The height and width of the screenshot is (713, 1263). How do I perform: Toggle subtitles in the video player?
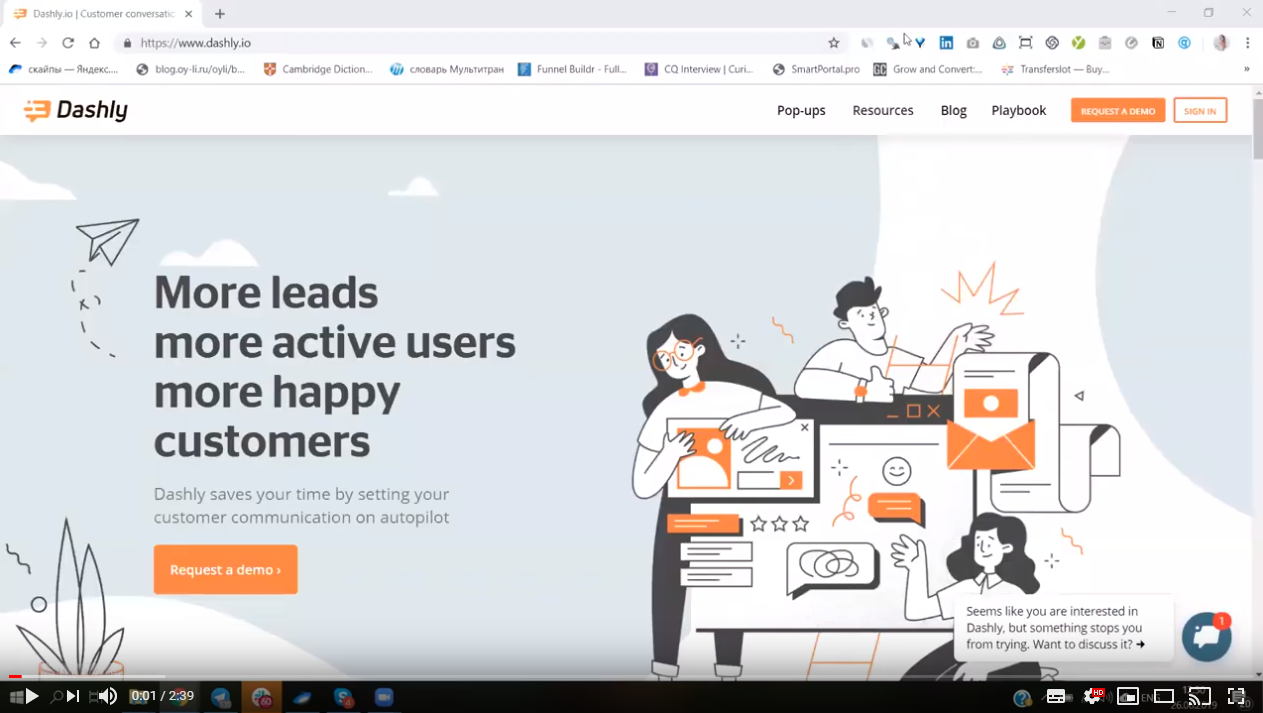click(1057, 696)
